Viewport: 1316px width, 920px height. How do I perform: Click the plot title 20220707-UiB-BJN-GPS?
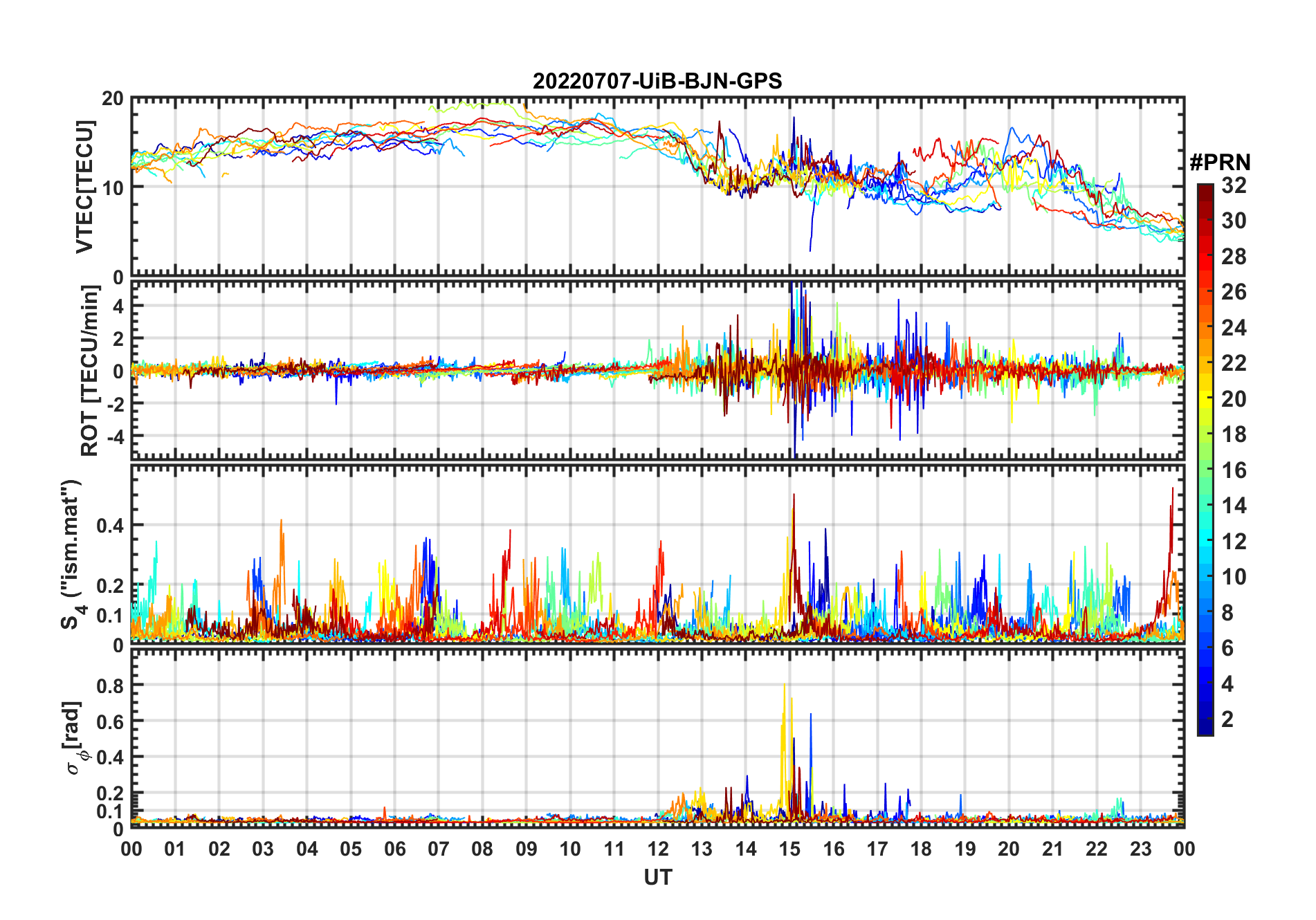(x=657, y=81)
